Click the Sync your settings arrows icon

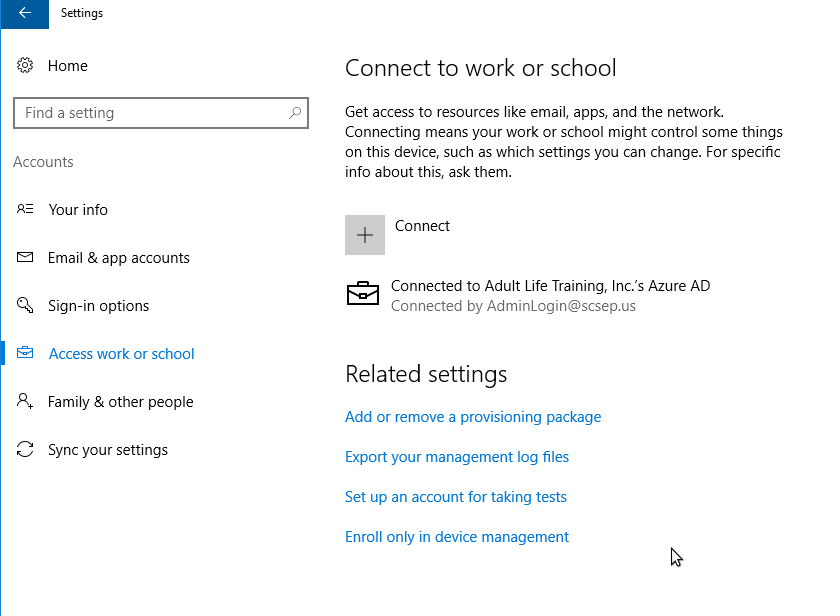25,449
